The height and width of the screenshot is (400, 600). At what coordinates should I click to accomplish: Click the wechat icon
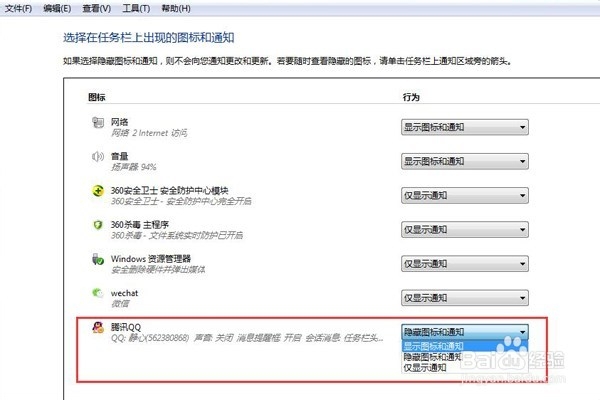pyautogui.click(x=98, y=293)
